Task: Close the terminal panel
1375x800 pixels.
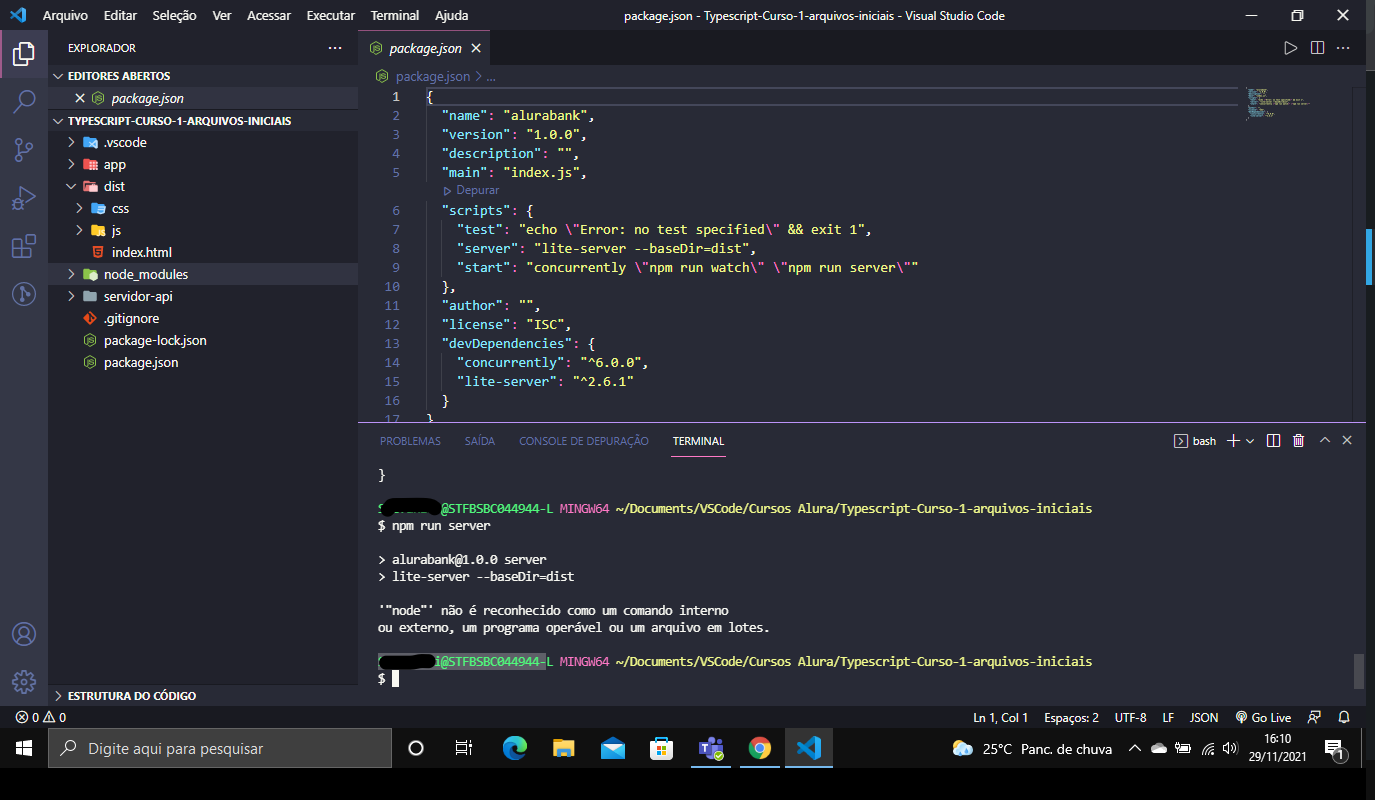Action: [1347, 441]
